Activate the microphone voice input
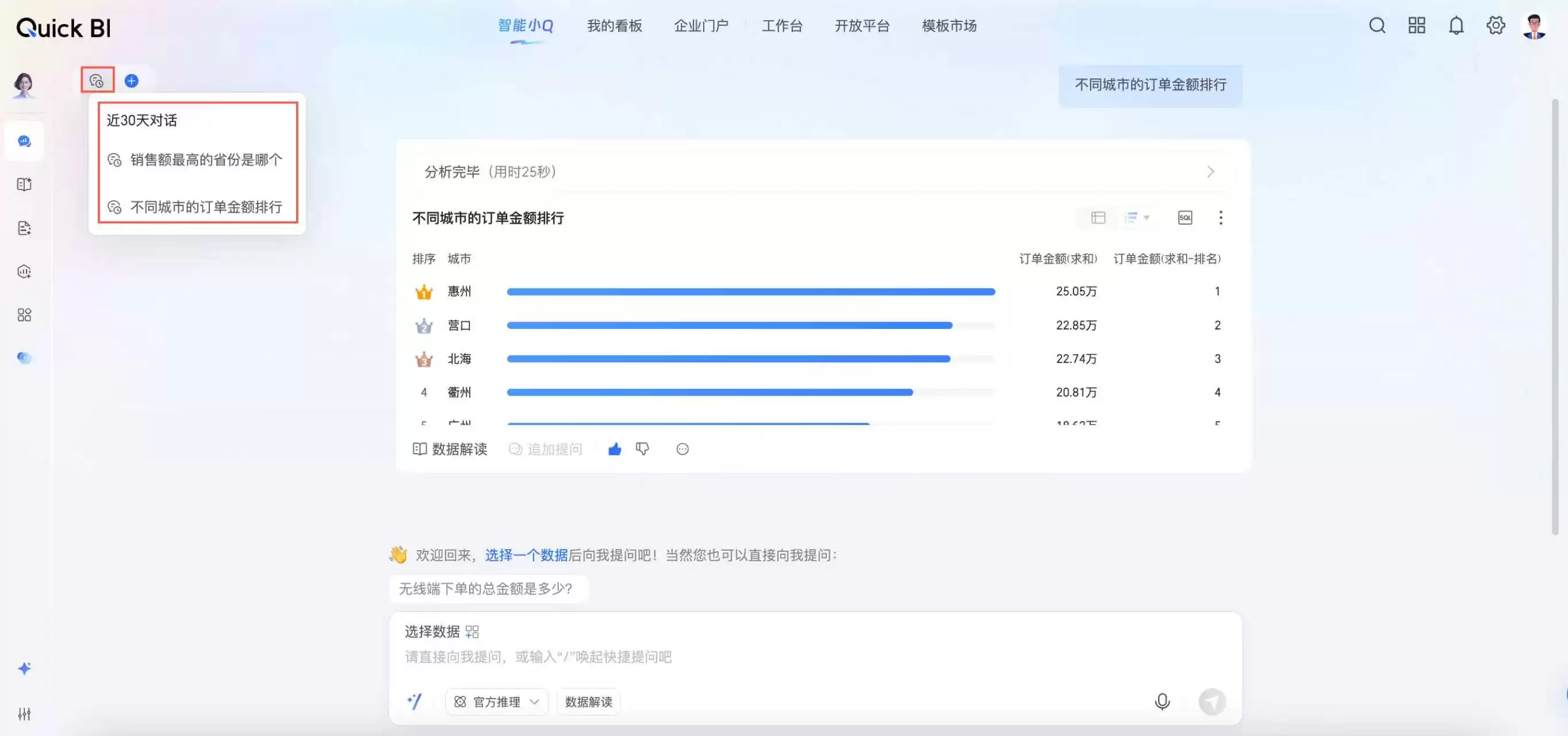This screenshot has height=736, width=1568. click(x=1162, y=701)
